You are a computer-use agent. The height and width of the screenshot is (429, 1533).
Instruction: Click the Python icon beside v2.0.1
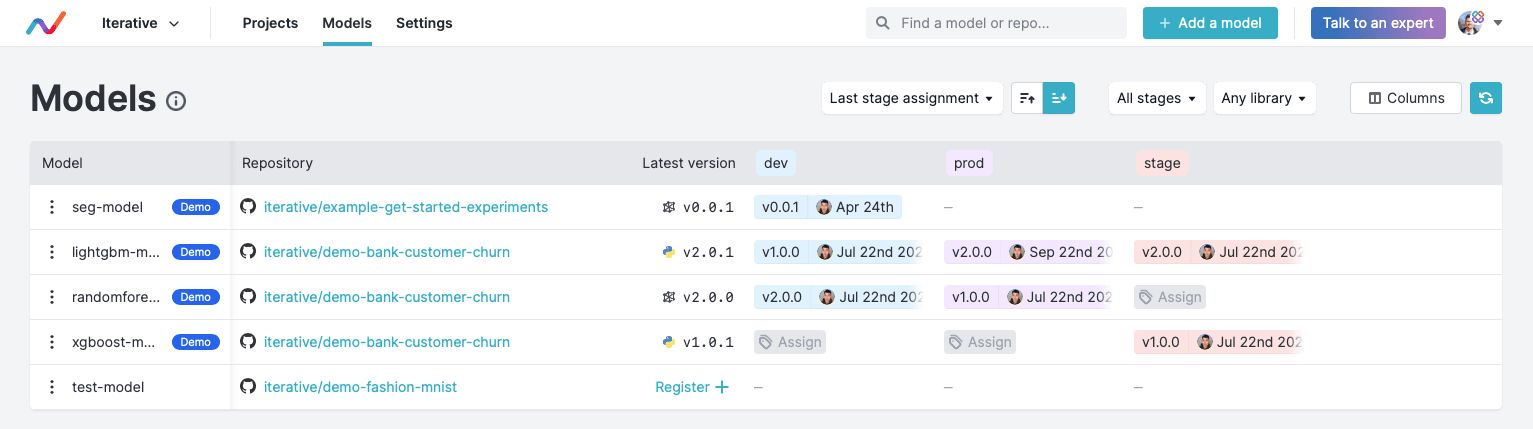[x=669, y=252]
